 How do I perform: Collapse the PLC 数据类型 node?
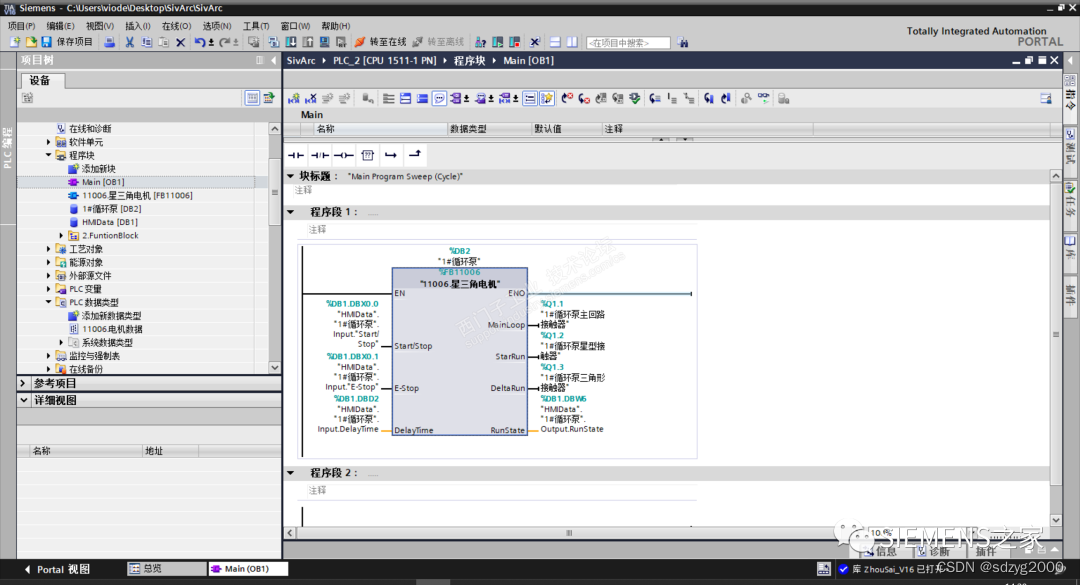tap(49, 302)
